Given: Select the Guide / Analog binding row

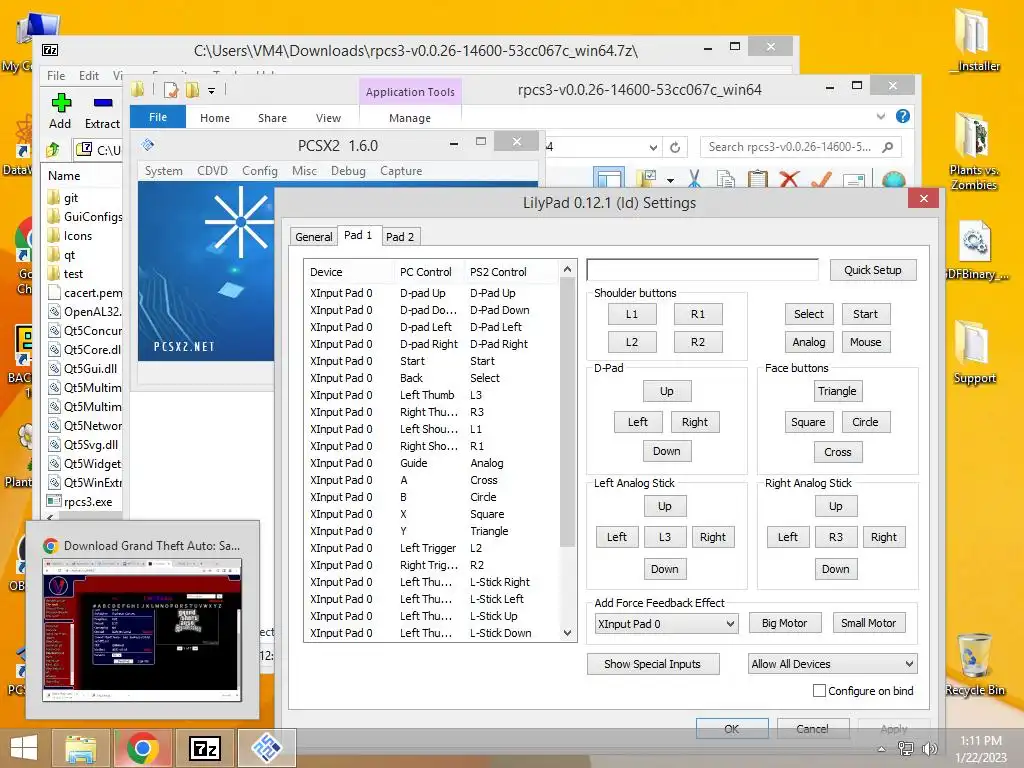Looking at the screenshot, I should click(433, 463).
